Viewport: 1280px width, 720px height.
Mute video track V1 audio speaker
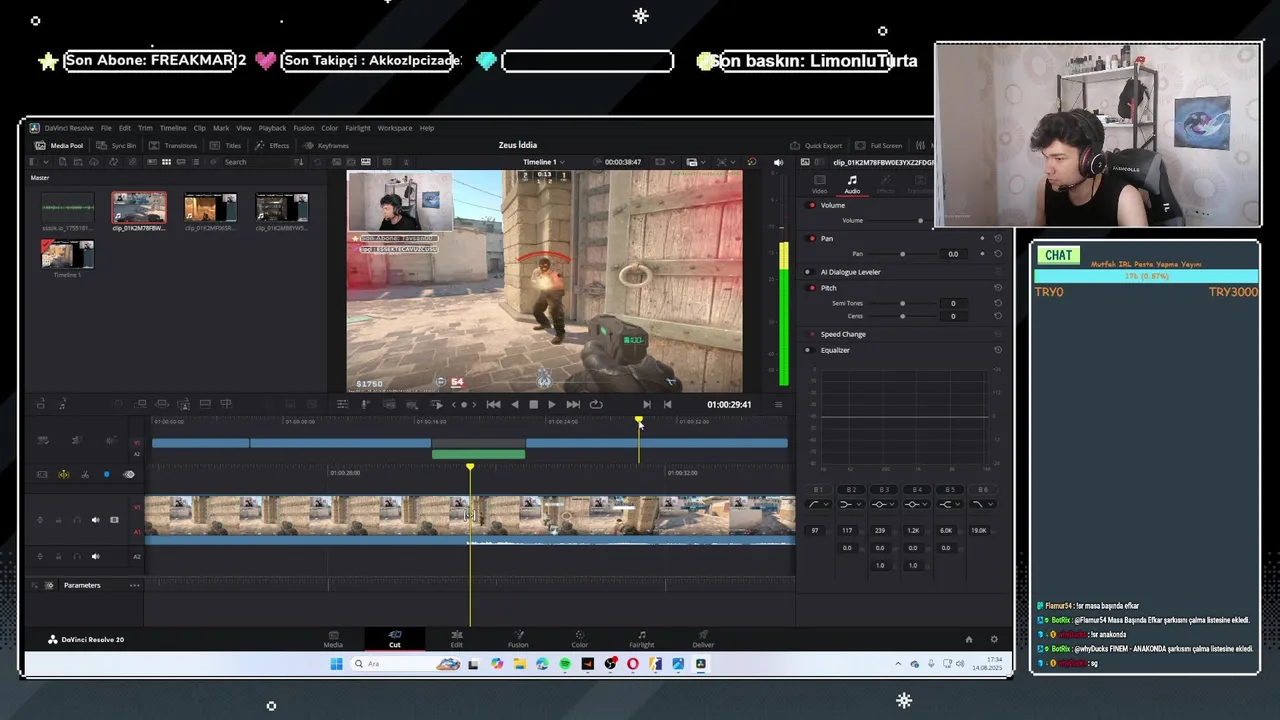coord(95,520)
